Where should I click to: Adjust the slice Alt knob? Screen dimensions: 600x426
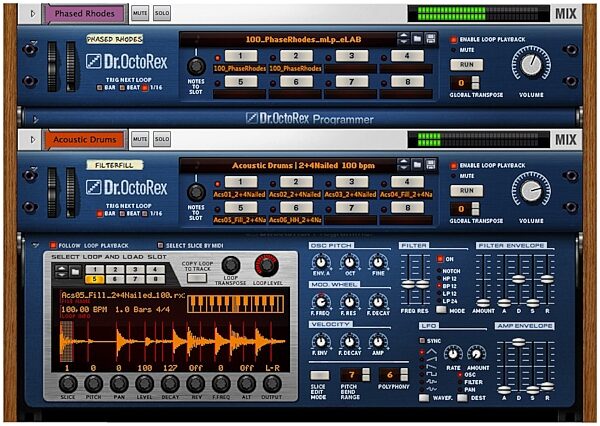click(x=246, y=383)
